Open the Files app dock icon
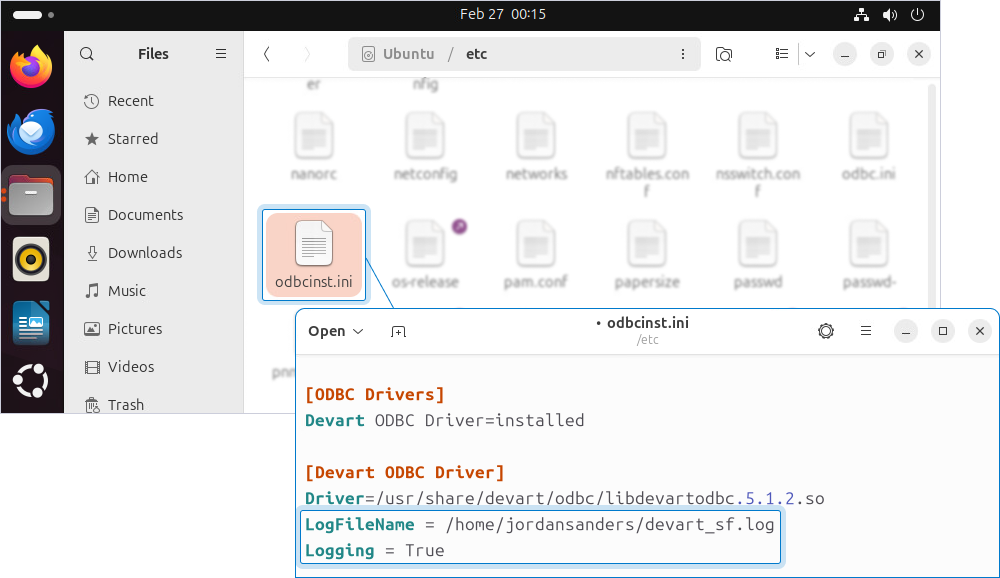 pyautogui.click(x=31, y=195)
